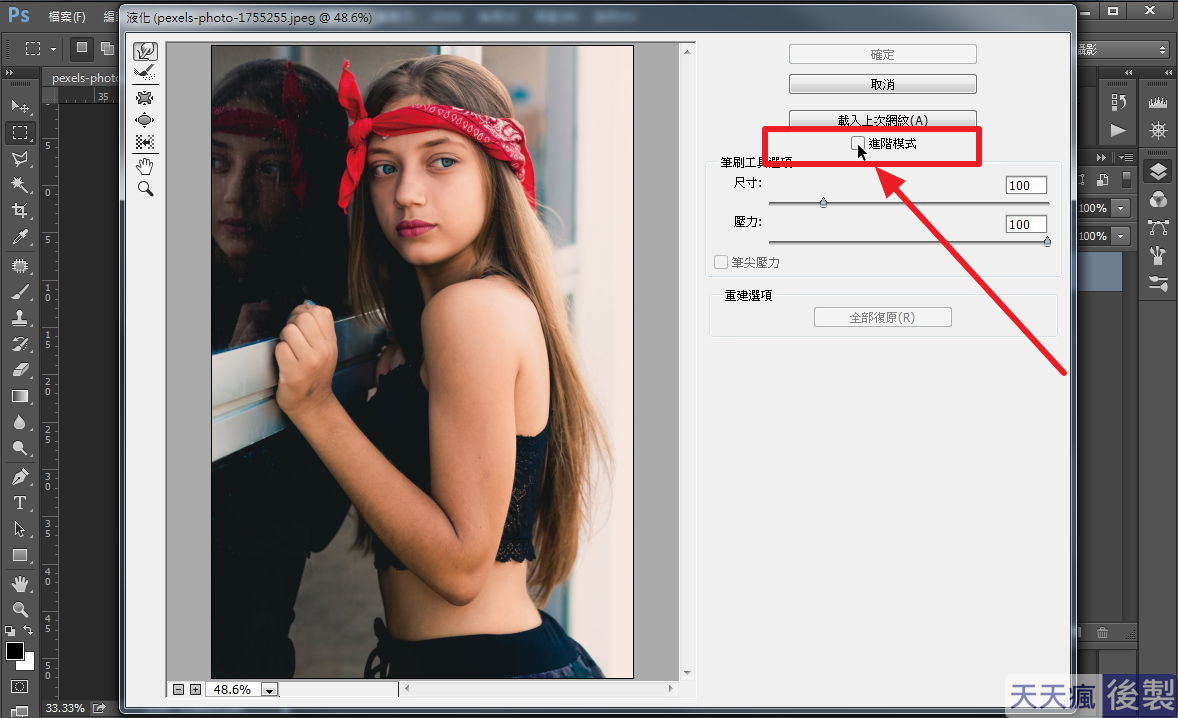Expand the tools panel double arrow
Screen dimensions: 1178x718
coord(9,73)
